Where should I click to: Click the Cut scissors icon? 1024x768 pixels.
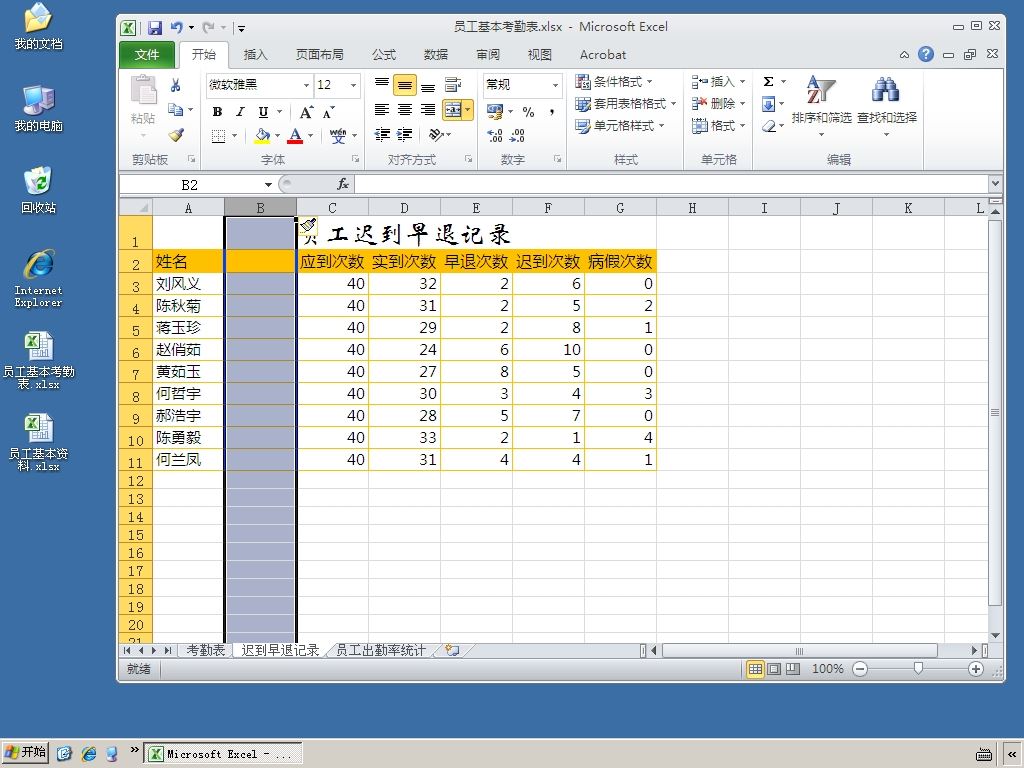click(x=175, y=85)
